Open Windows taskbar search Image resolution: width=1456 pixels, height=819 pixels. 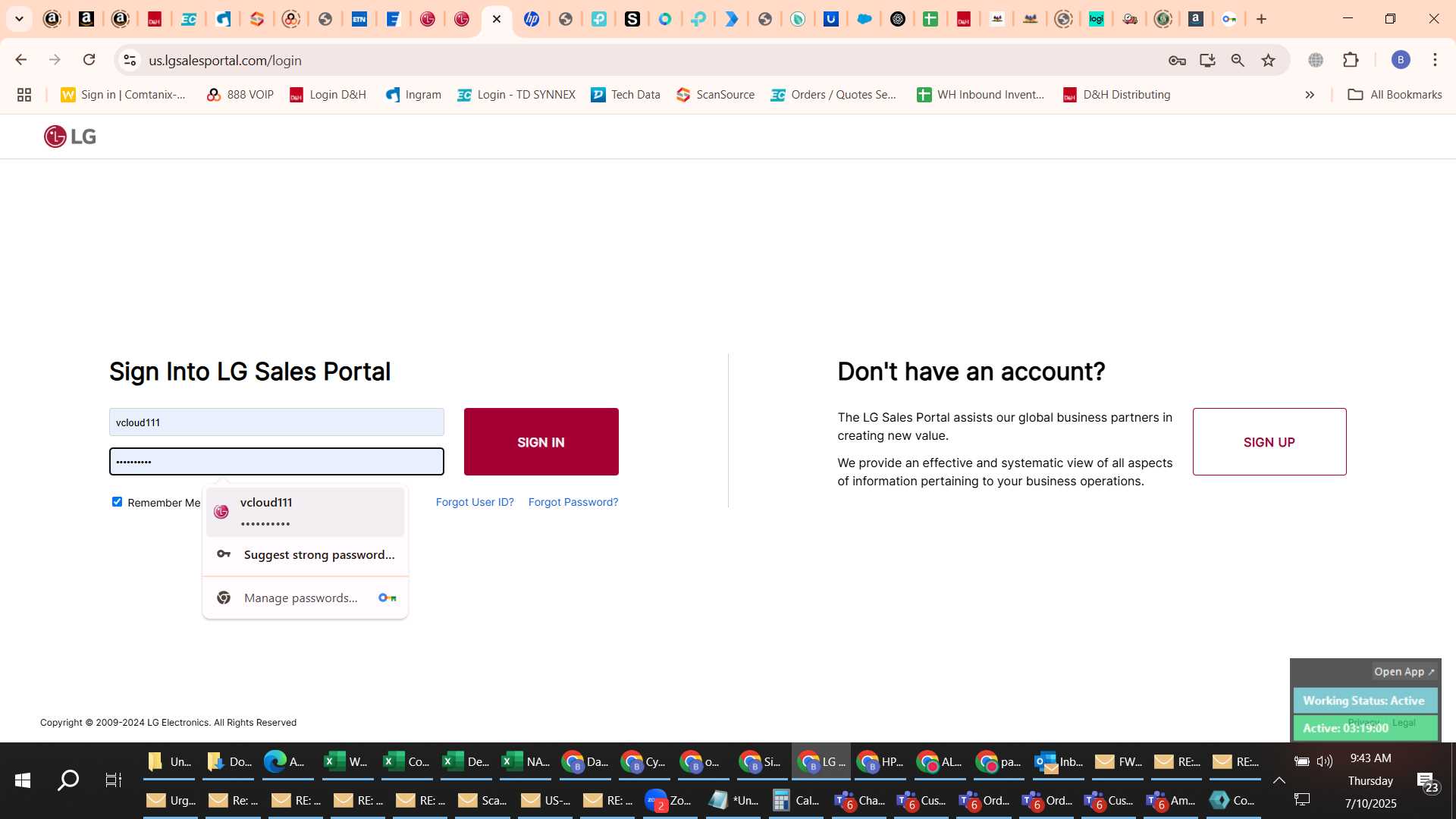[x=68, y=780]
